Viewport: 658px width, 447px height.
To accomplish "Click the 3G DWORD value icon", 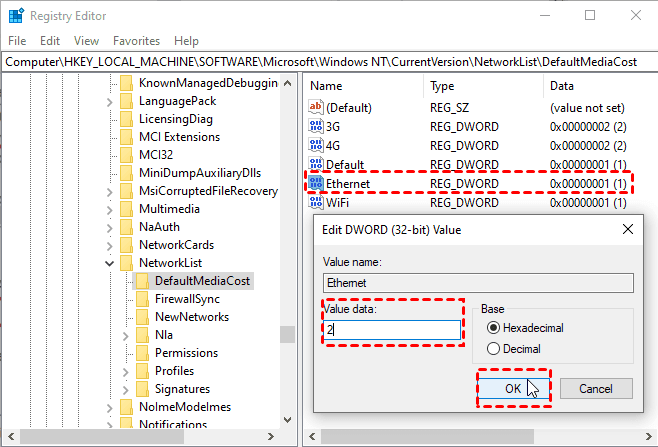I will coord(316,126).
